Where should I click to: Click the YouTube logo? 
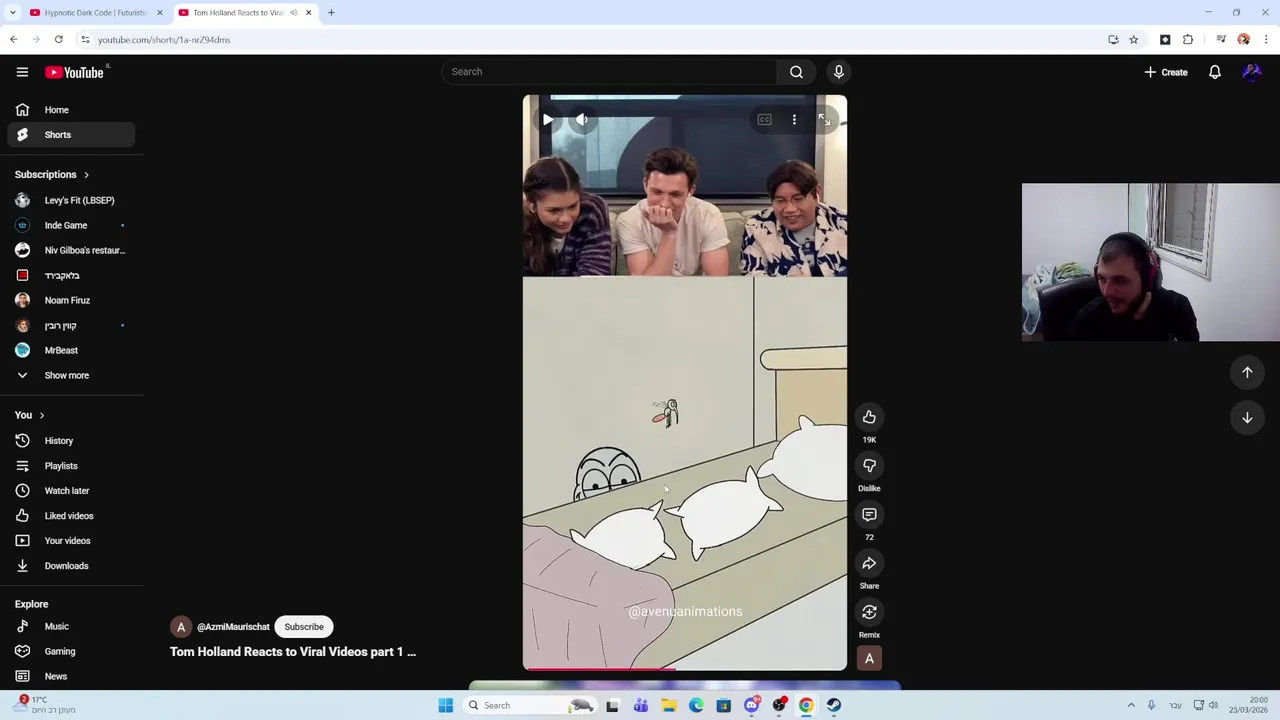(x=75, y=72)
